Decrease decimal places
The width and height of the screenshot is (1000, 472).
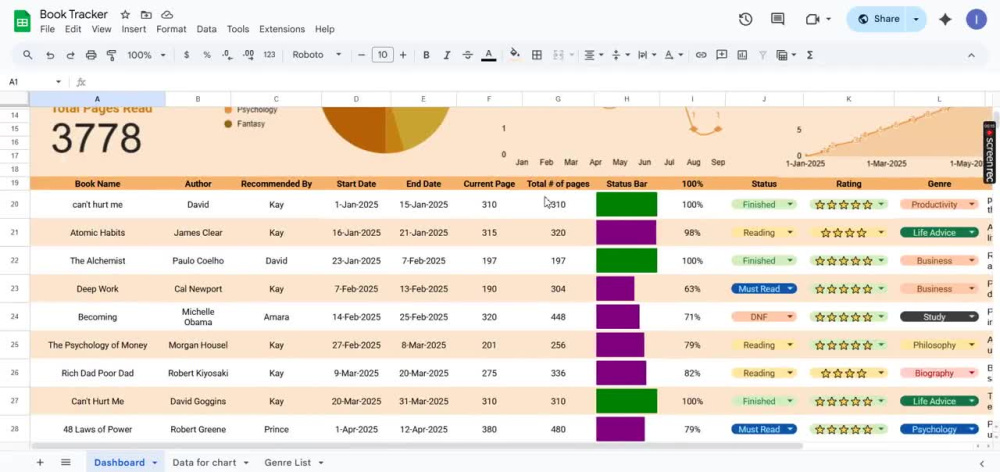pos(227,55)
